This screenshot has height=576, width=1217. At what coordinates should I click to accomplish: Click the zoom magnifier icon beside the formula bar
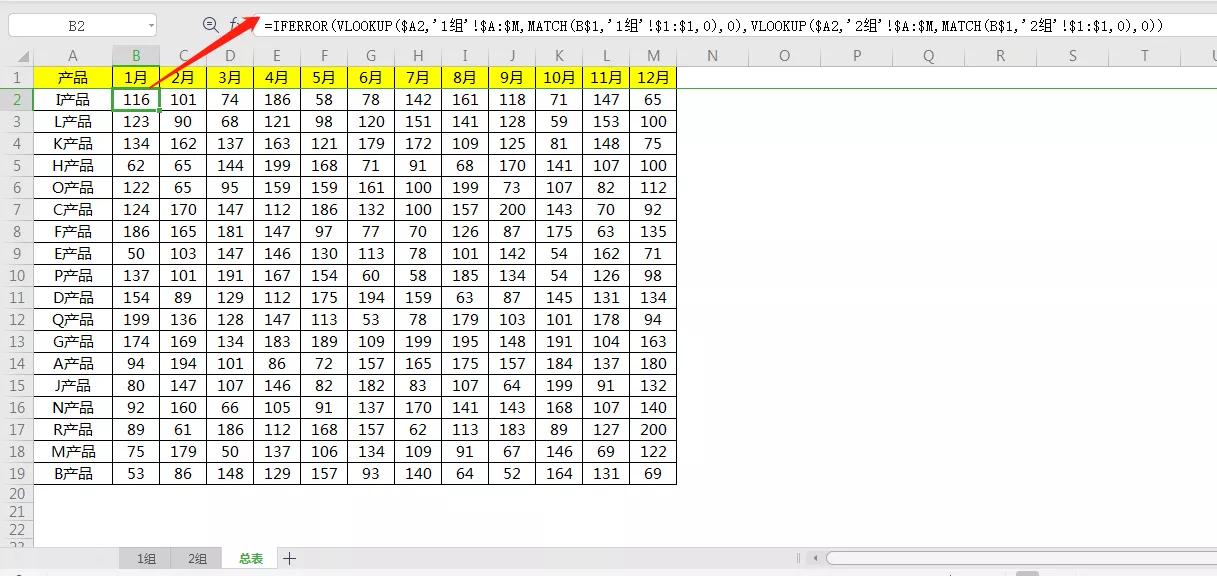pyautogui.click(x=210, y=25)
